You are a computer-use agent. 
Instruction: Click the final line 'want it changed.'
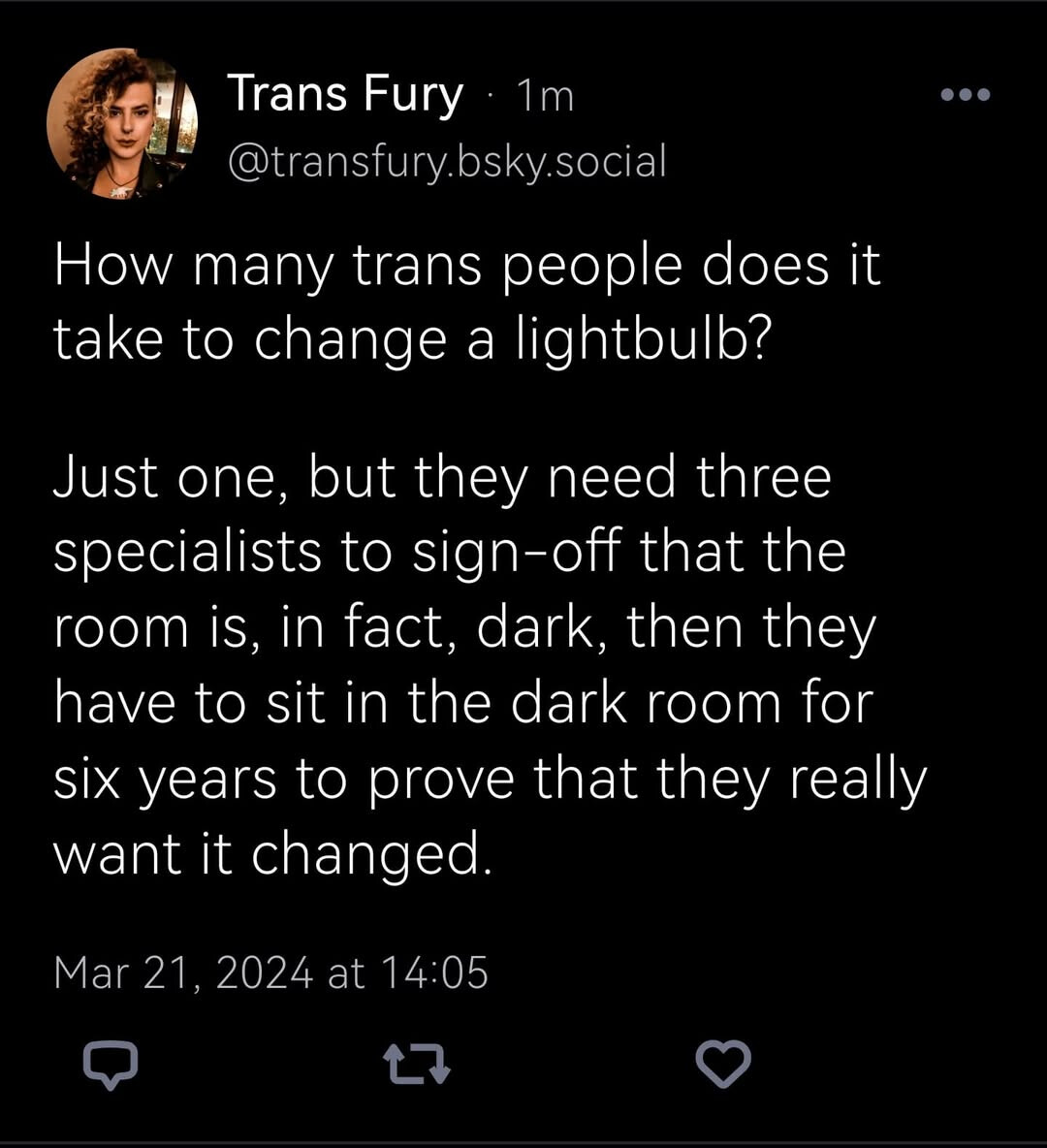pyautogui.click(x=271, y=854)
